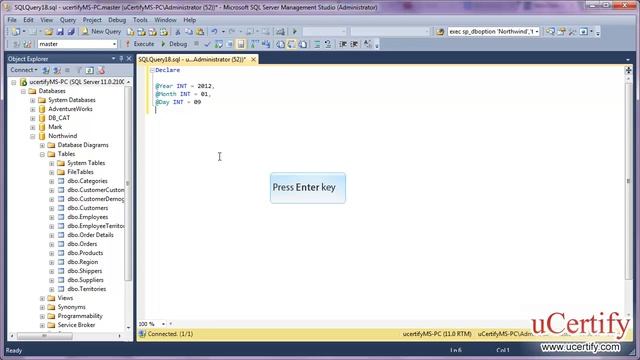Toggle Include Actual Execution Plan

(255, 44)
